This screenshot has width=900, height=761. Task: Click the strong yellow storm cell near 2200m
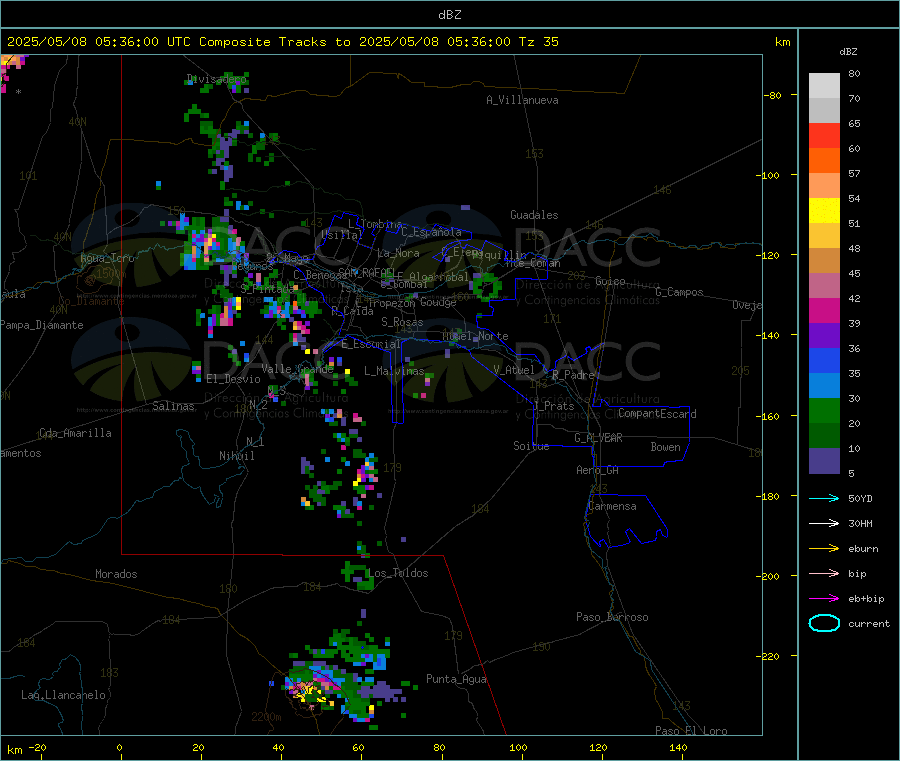click(x=310, y=692)
